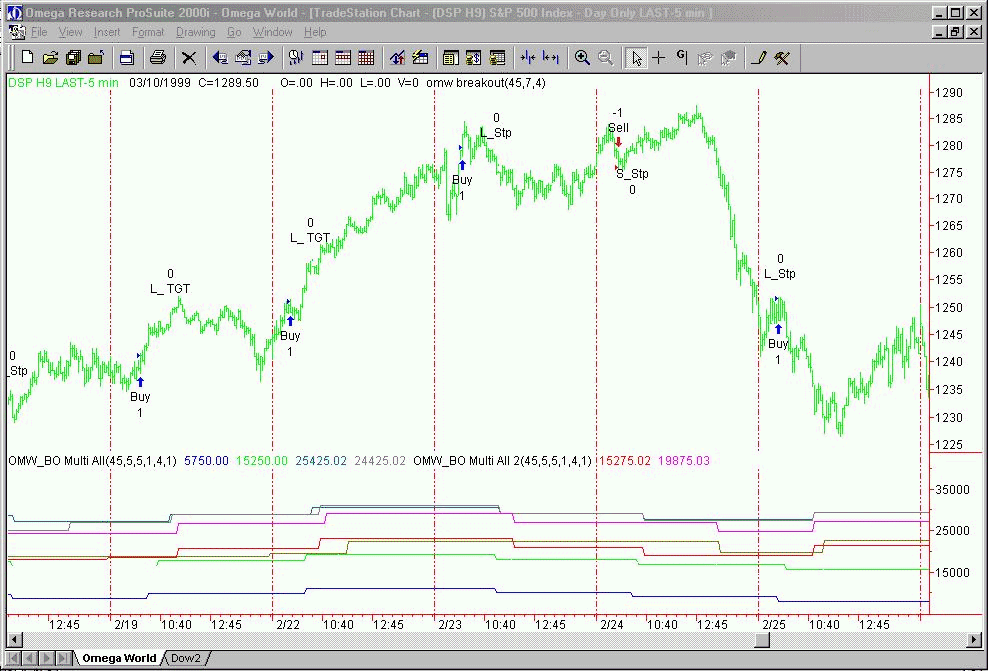Click the compress bar spacing icon
The image size is (988, 671).
tap(527, 58)
